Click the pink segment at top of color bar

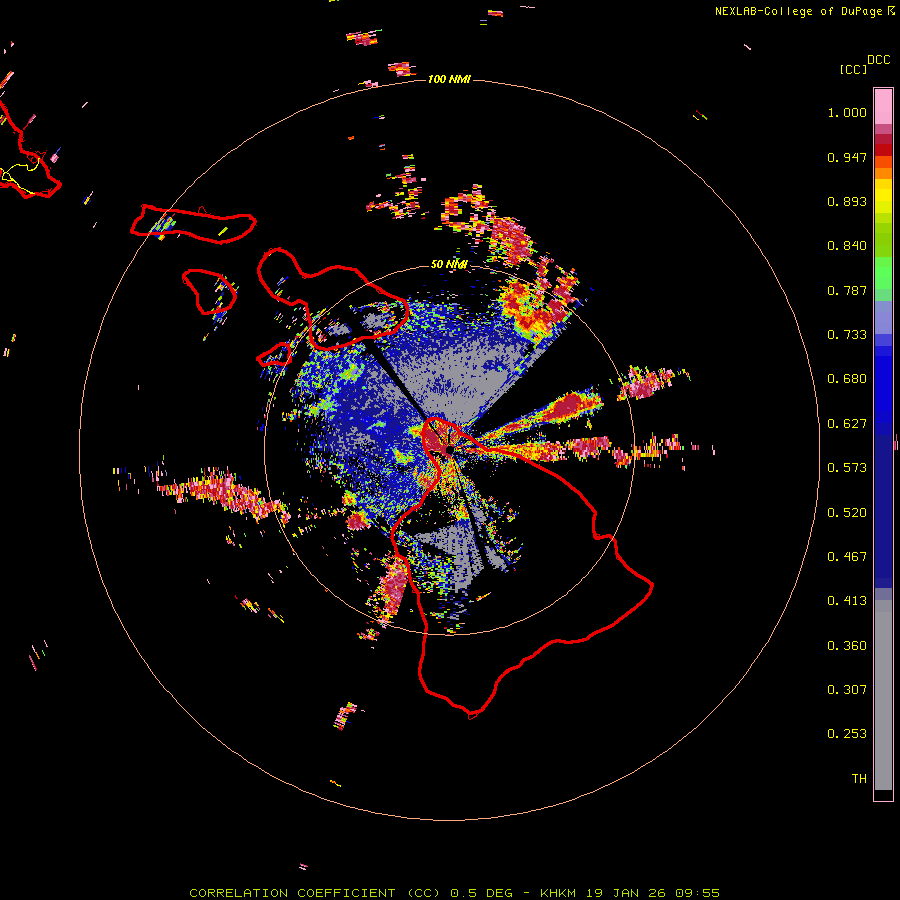tap(883, 107)
